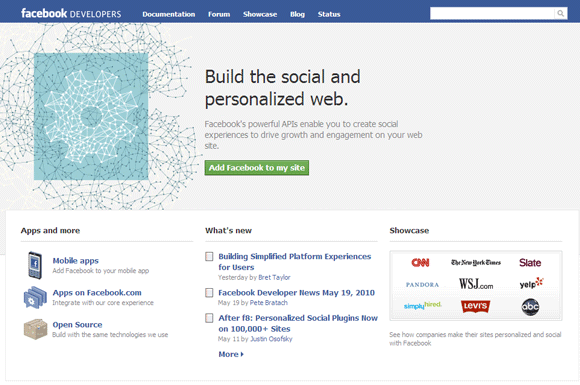Click the search input field
The height and width of the screenshot is (385, 580).
point(492,14)
